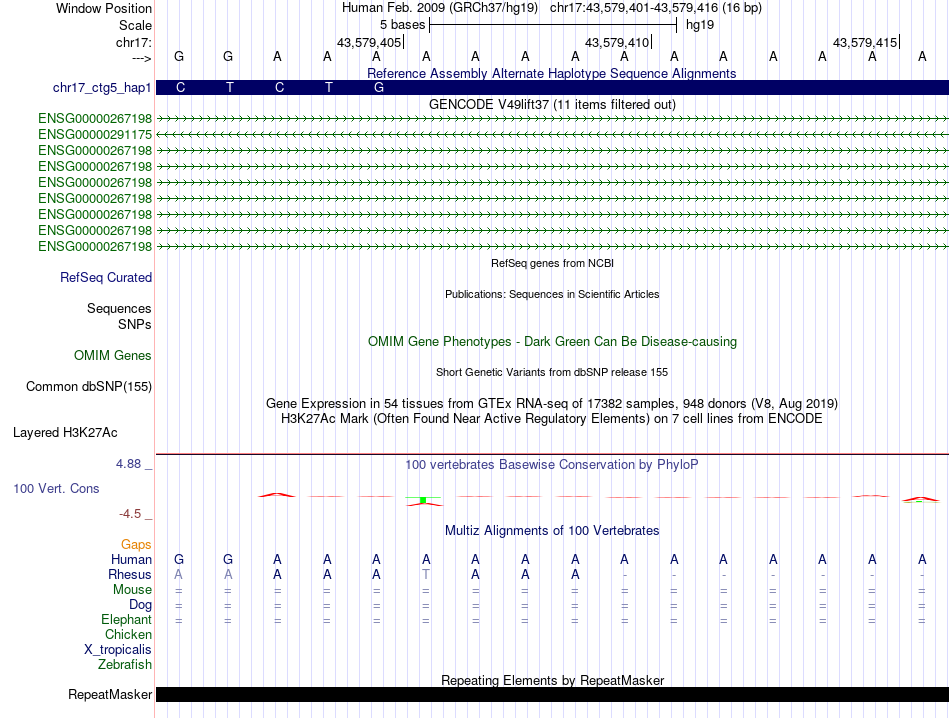The height and width of the screenshot is (718, 950).
Task: Open the RefSeq genes from NCBI title
Action: (x=552, y=264)
